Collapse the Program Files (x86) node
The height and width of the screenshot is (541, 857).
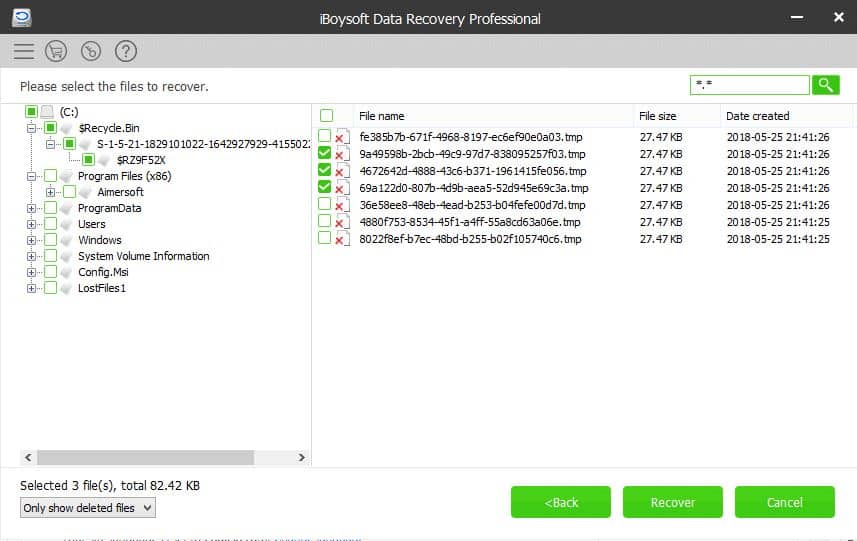click(x=31, y=177)
